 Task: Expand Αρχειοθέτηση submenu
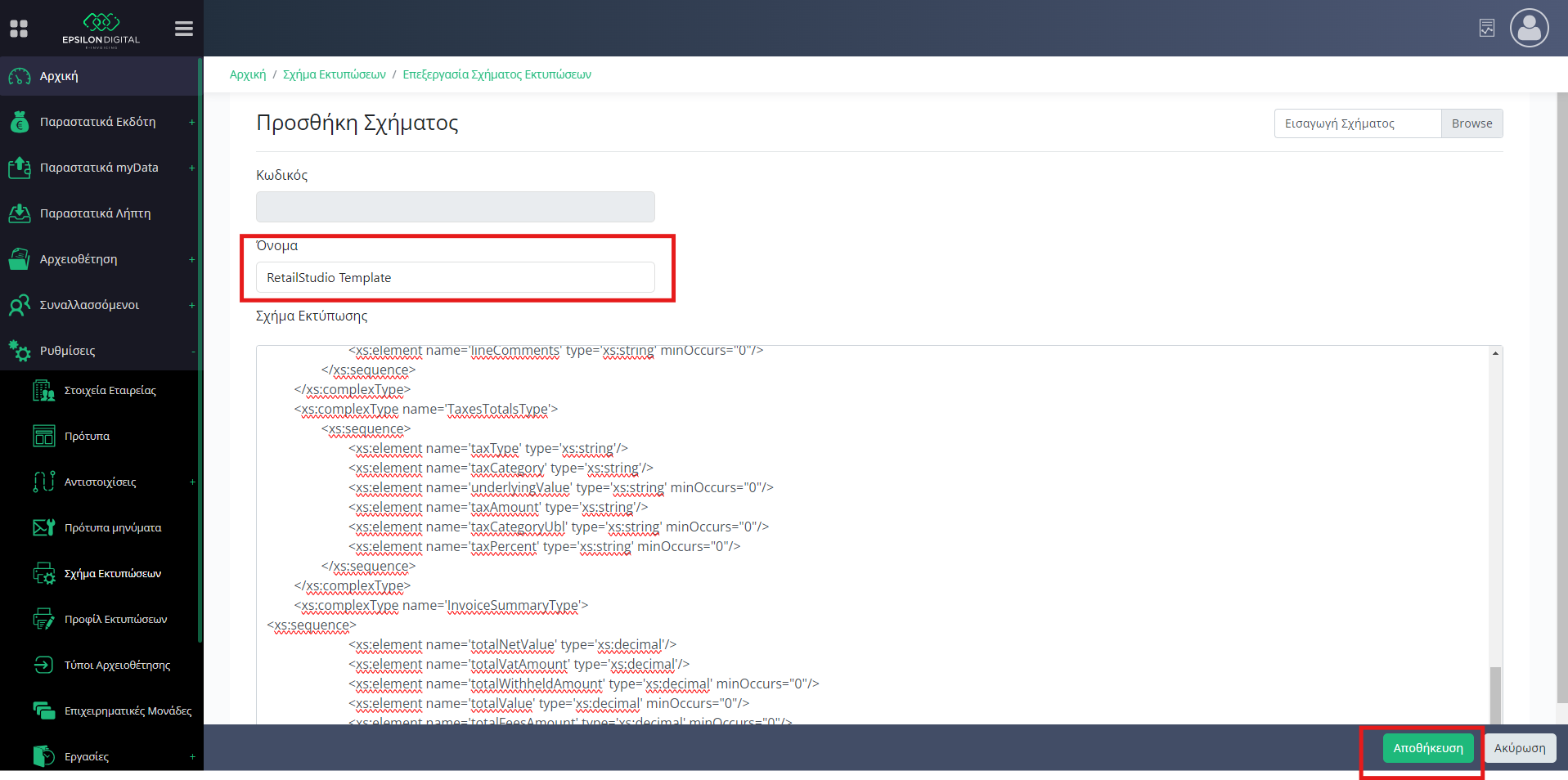[192, 260]
